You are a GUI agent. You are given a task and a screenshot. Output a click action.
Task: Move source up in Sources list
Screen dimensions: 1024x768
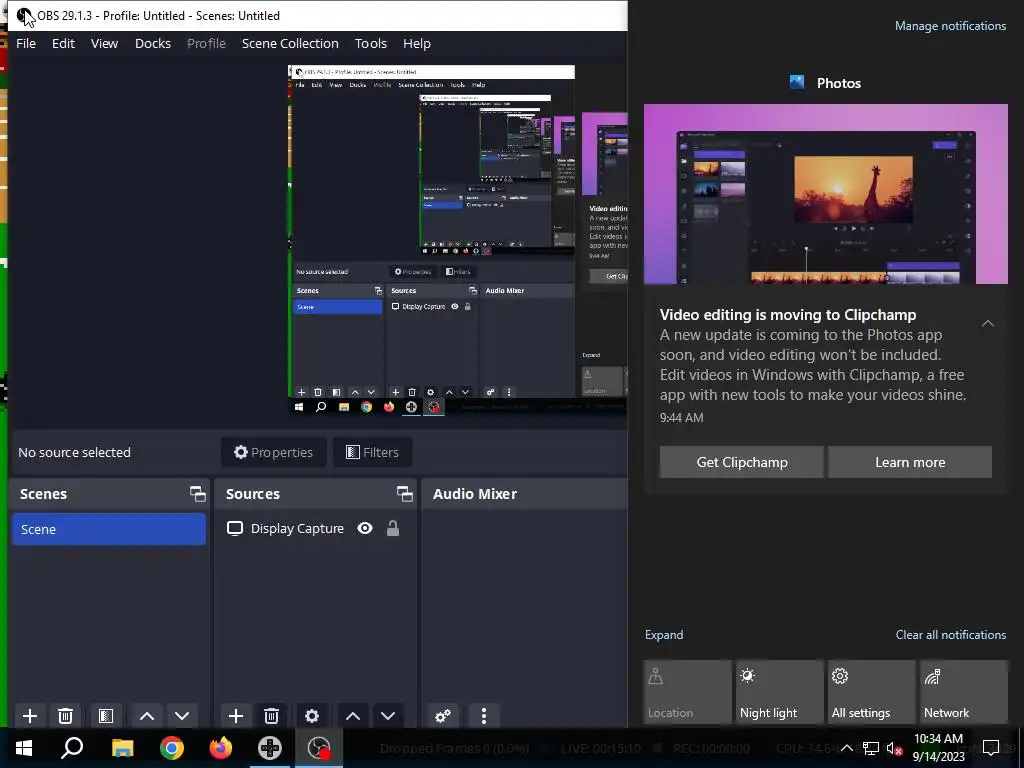[353, 716]
